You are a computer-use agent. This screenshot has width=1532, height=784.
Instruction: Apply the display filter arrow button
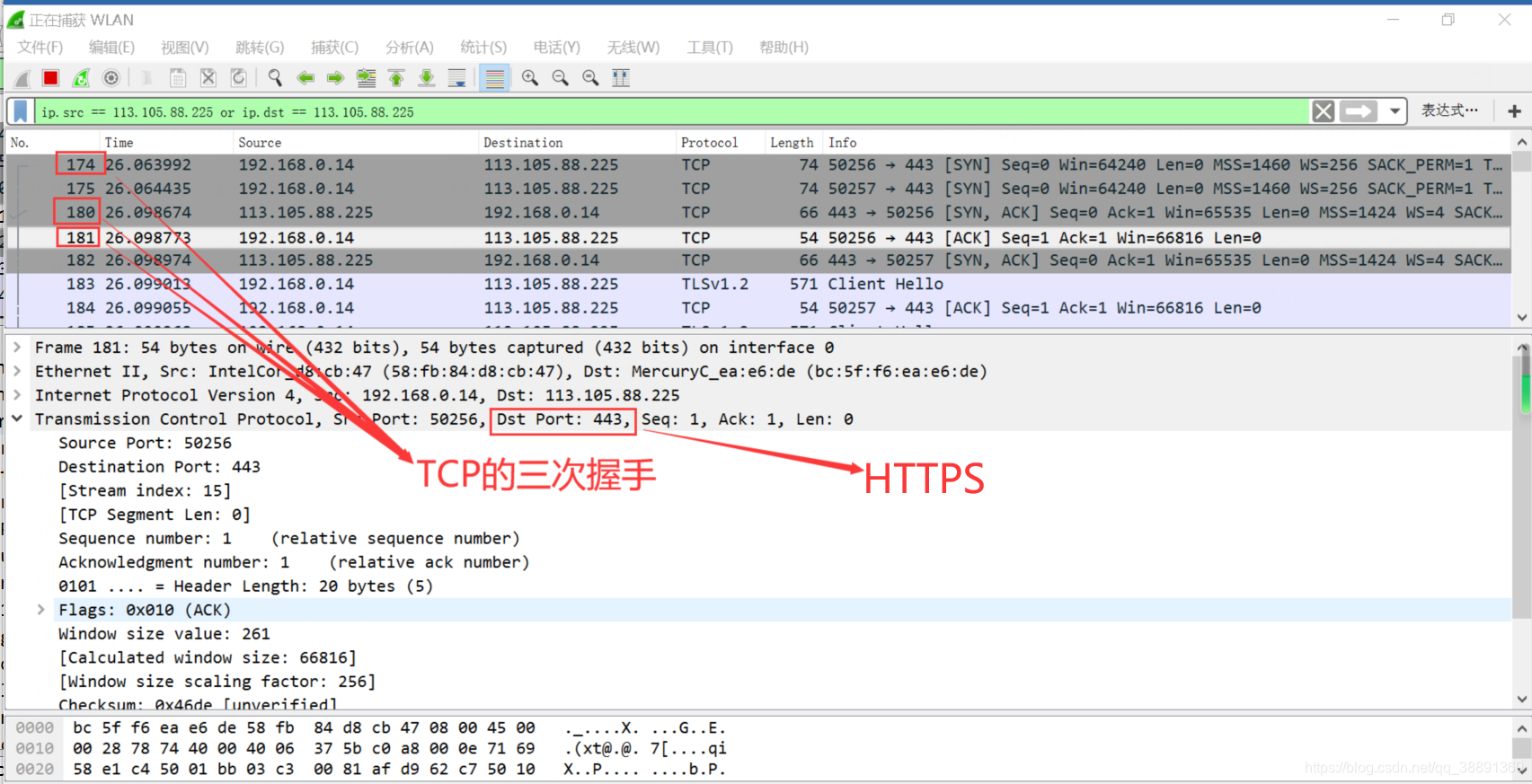pyautogui.click(x=1358, y=111)
